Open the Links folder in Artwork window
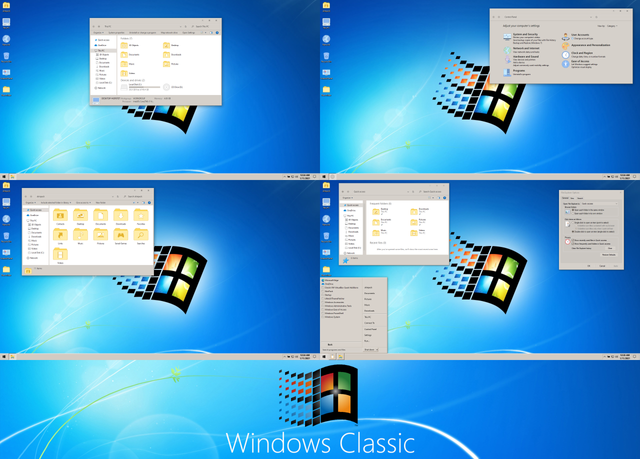Image resolution: width=640 pixels, height=459 pixels. pos(60,237)
